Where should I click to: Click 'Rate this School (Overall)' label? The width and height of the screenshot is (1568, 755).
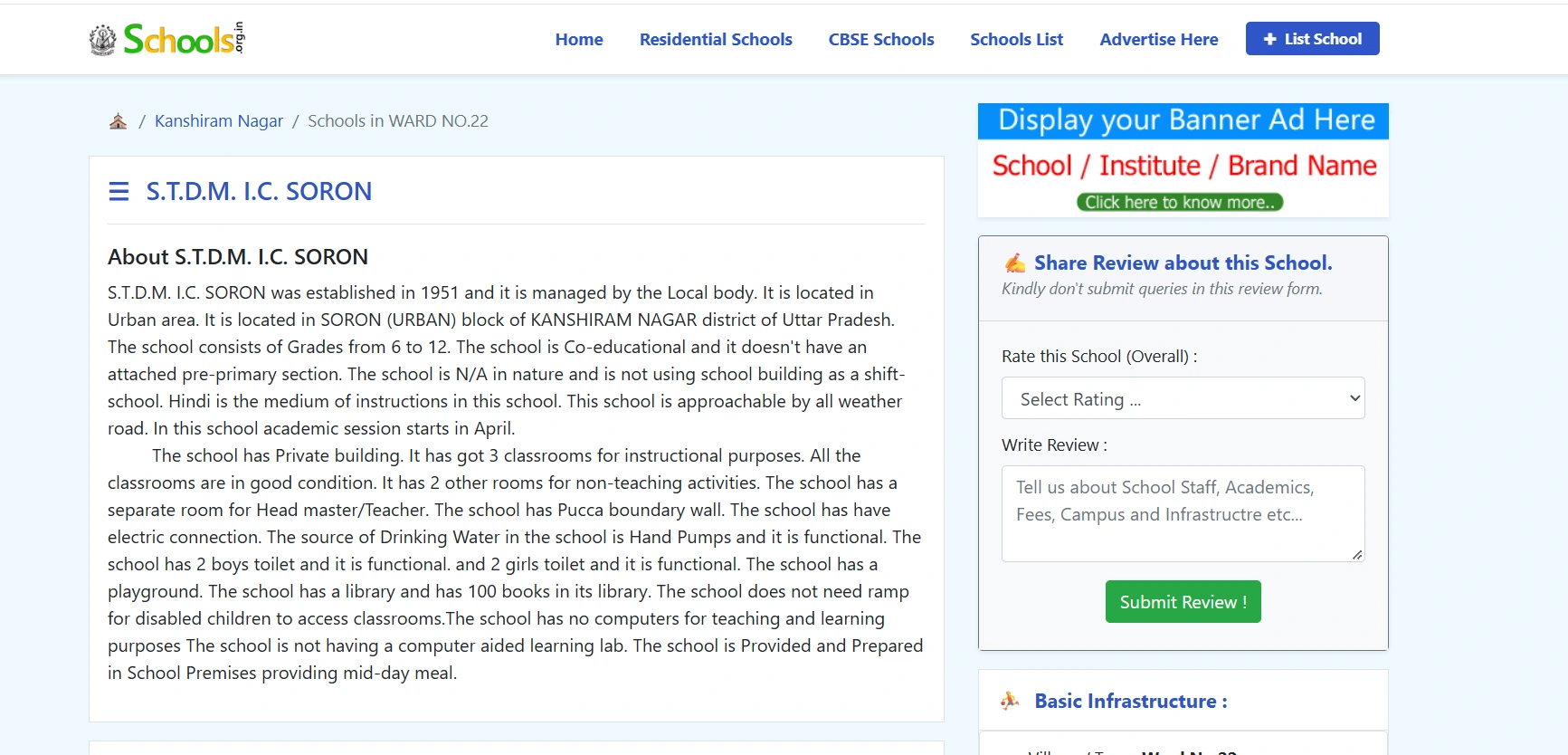click(x=1099, y=357)
